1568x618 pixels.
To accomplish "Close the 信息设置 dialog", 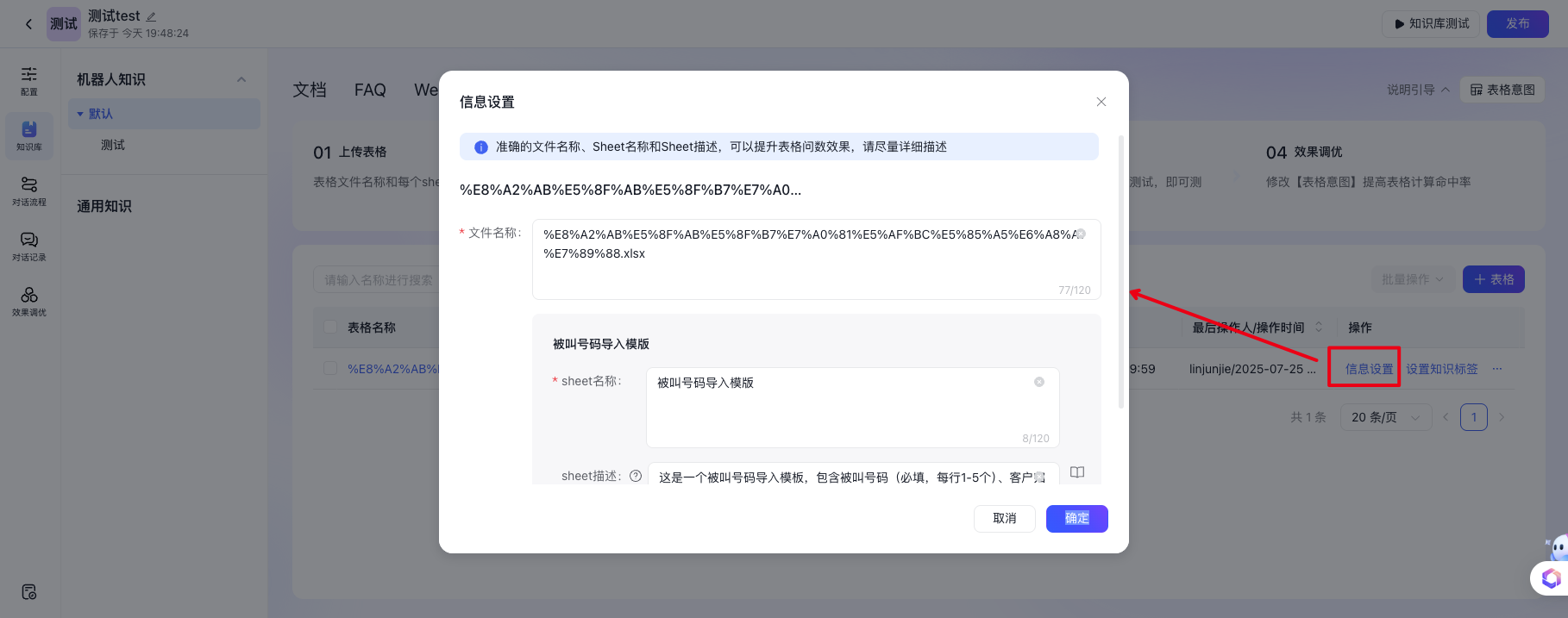I will [x=1101, y=102].
